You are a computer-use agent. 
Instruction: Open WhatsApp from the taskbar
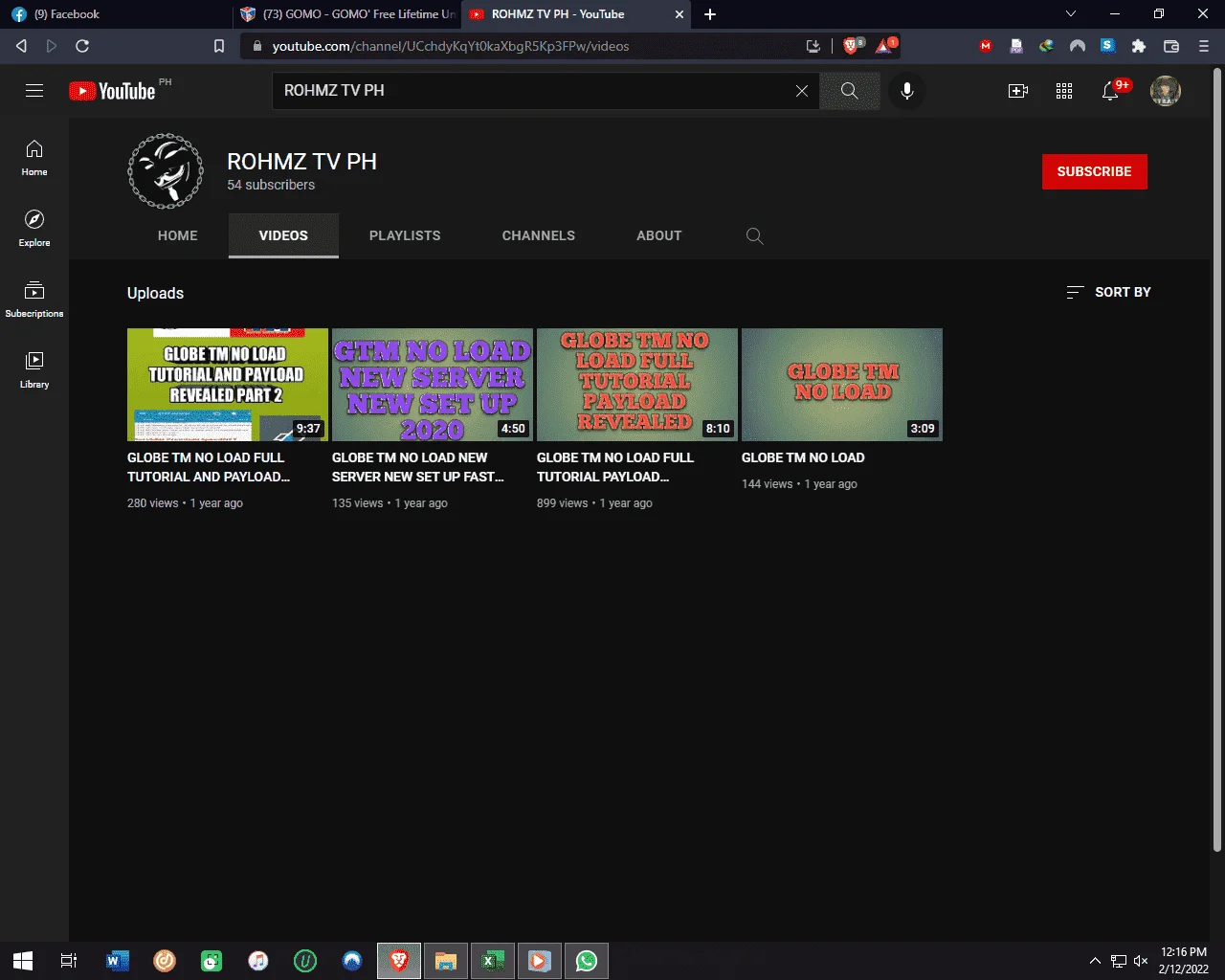pyautogui.click(x=587, y=961)
